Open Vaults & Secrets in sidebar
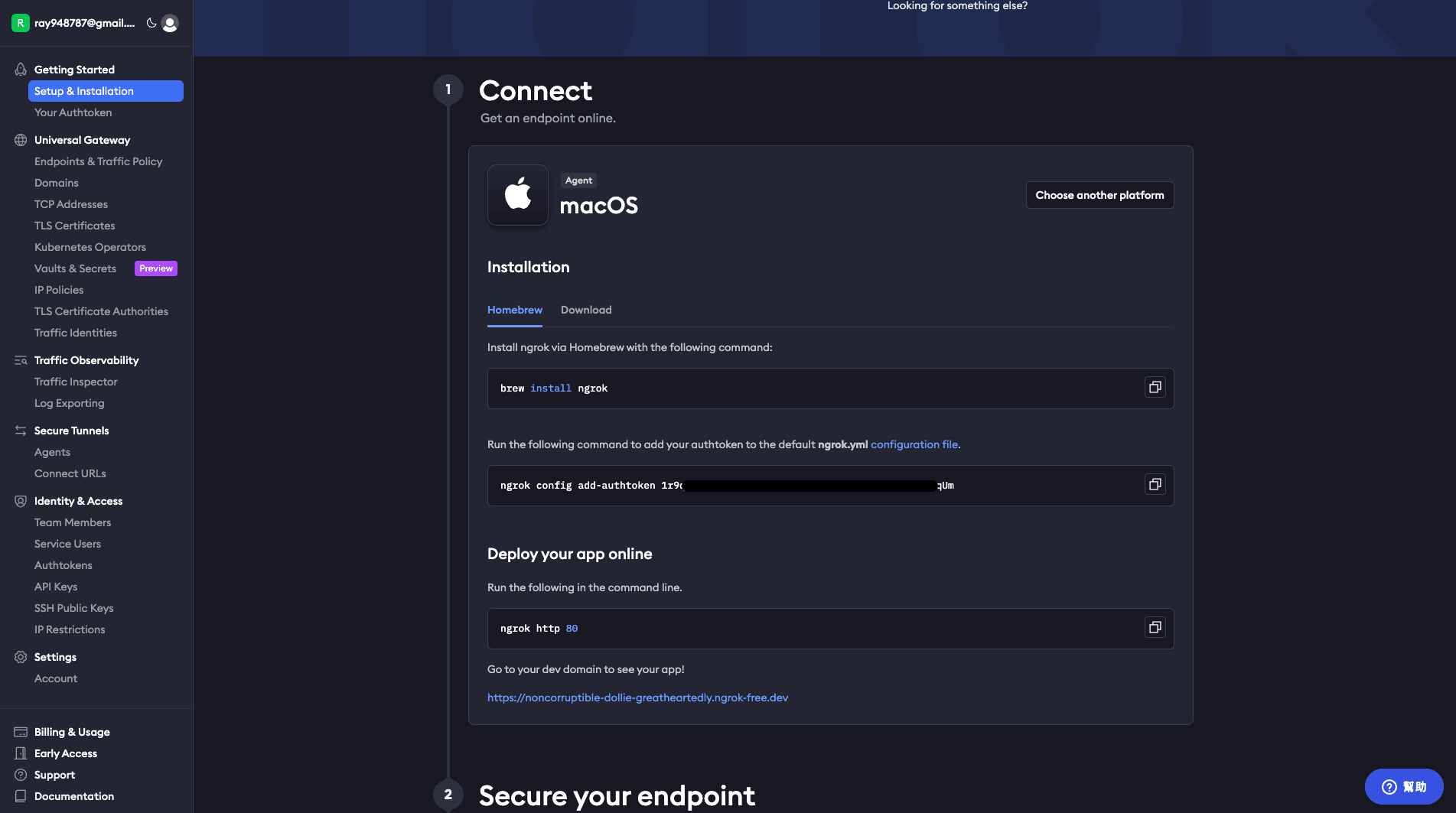 coord(75,268)
